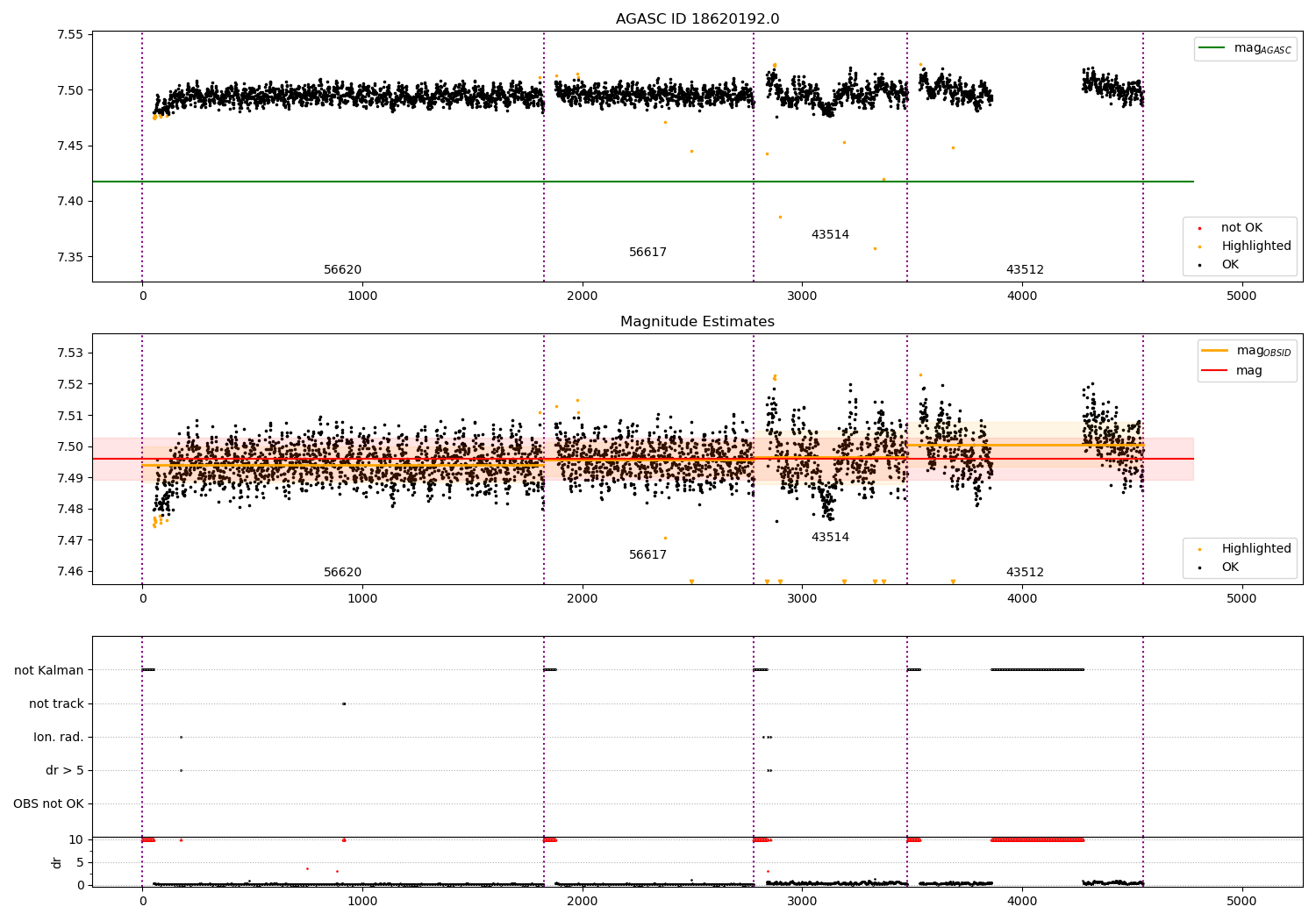Click y-tick 7.51 on the middle plot

pyautogui.click(x=69, y=416)
